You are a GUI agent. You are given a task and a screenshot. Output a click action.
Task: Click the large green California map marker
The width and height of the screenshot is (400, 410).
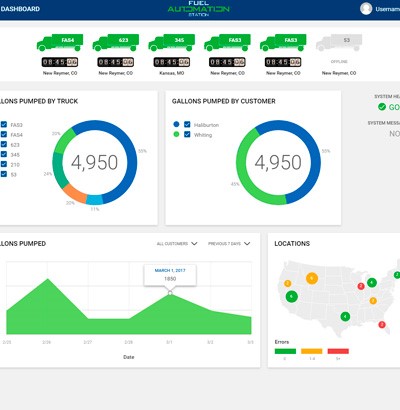291,296
